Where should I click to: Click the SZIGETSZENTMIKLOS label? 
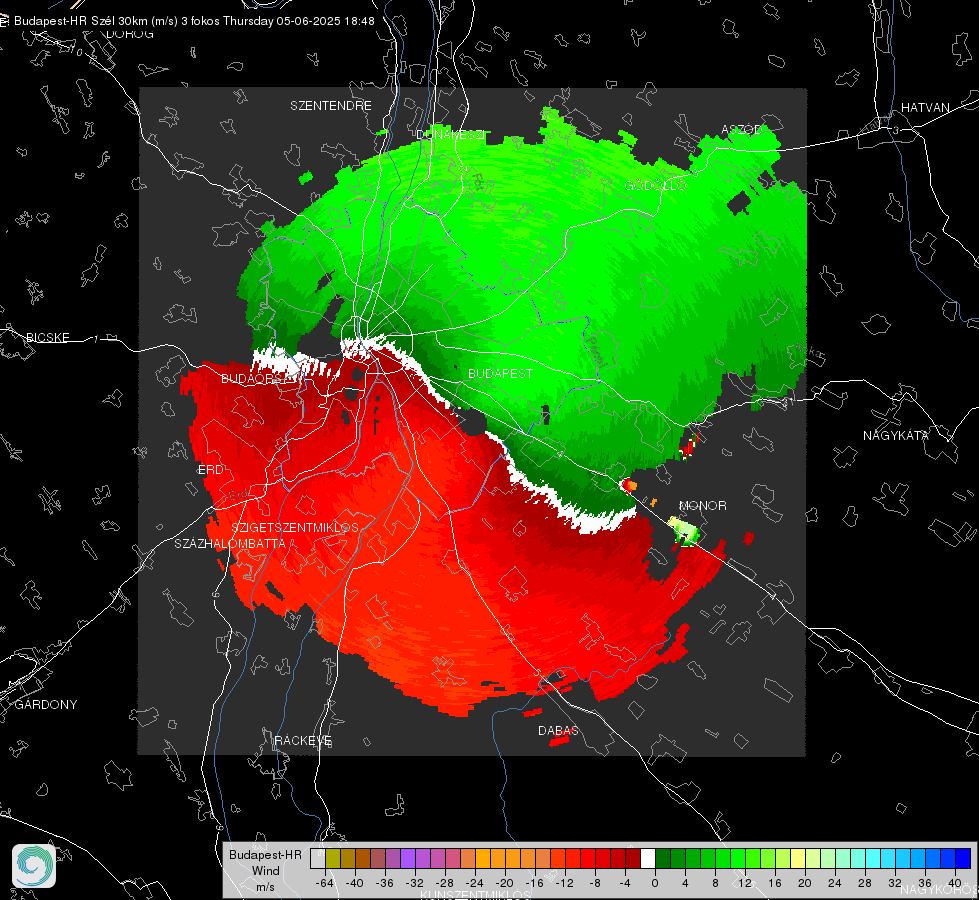tap(295, 527)
